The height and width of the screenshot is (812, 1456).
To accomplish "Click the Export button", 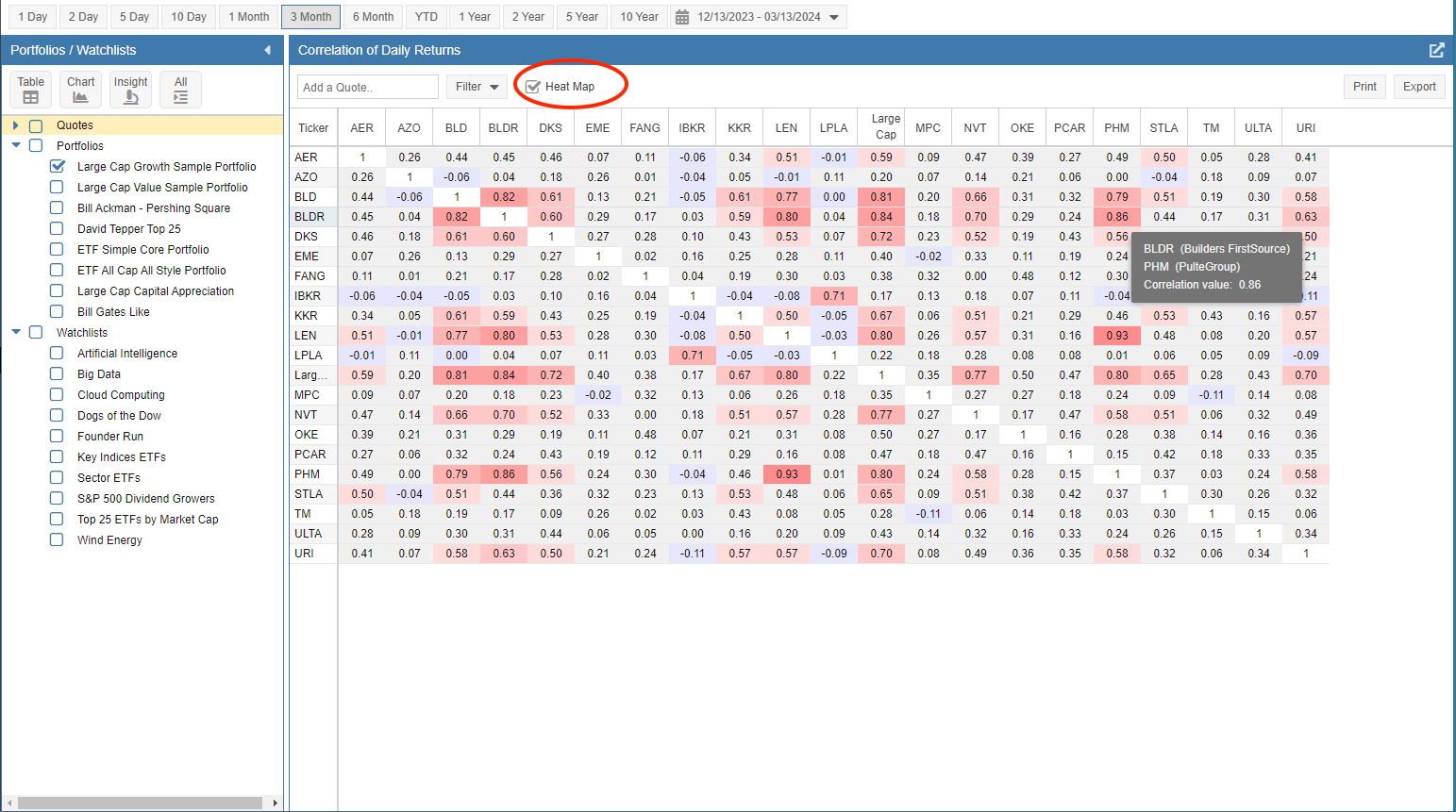I will [1419, 87].
